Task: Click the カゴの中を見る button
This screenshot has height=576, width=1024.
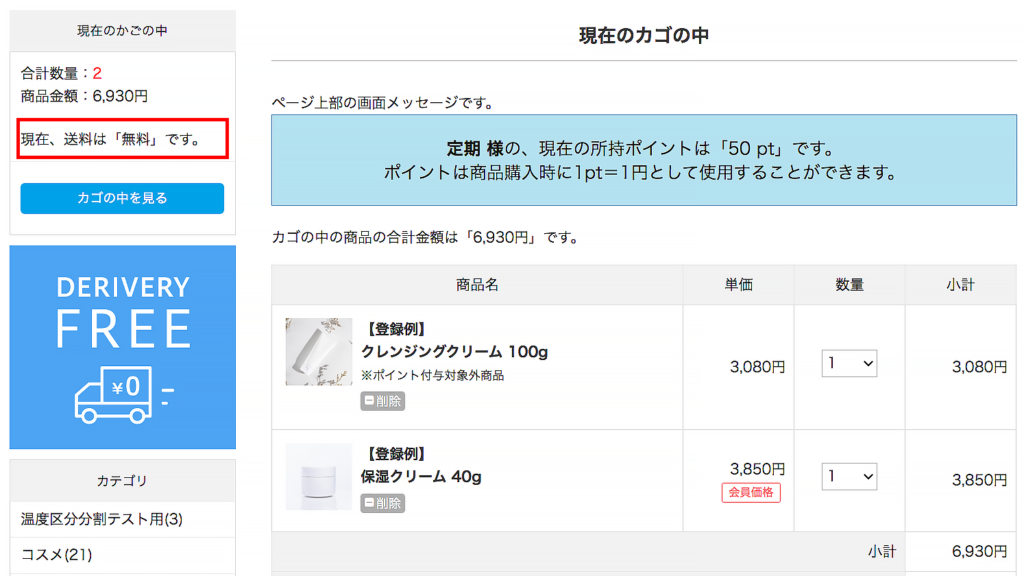Action: [x=122, y=198]
